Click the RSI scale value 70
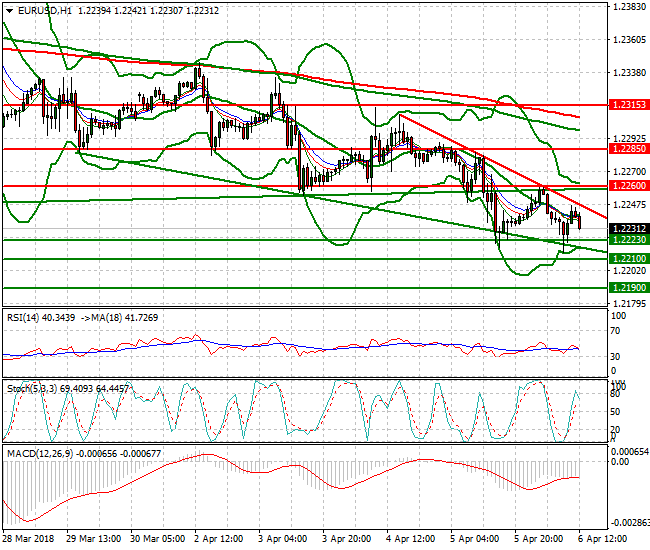This screenshot has height=550, width=650. tap(616, 331)
